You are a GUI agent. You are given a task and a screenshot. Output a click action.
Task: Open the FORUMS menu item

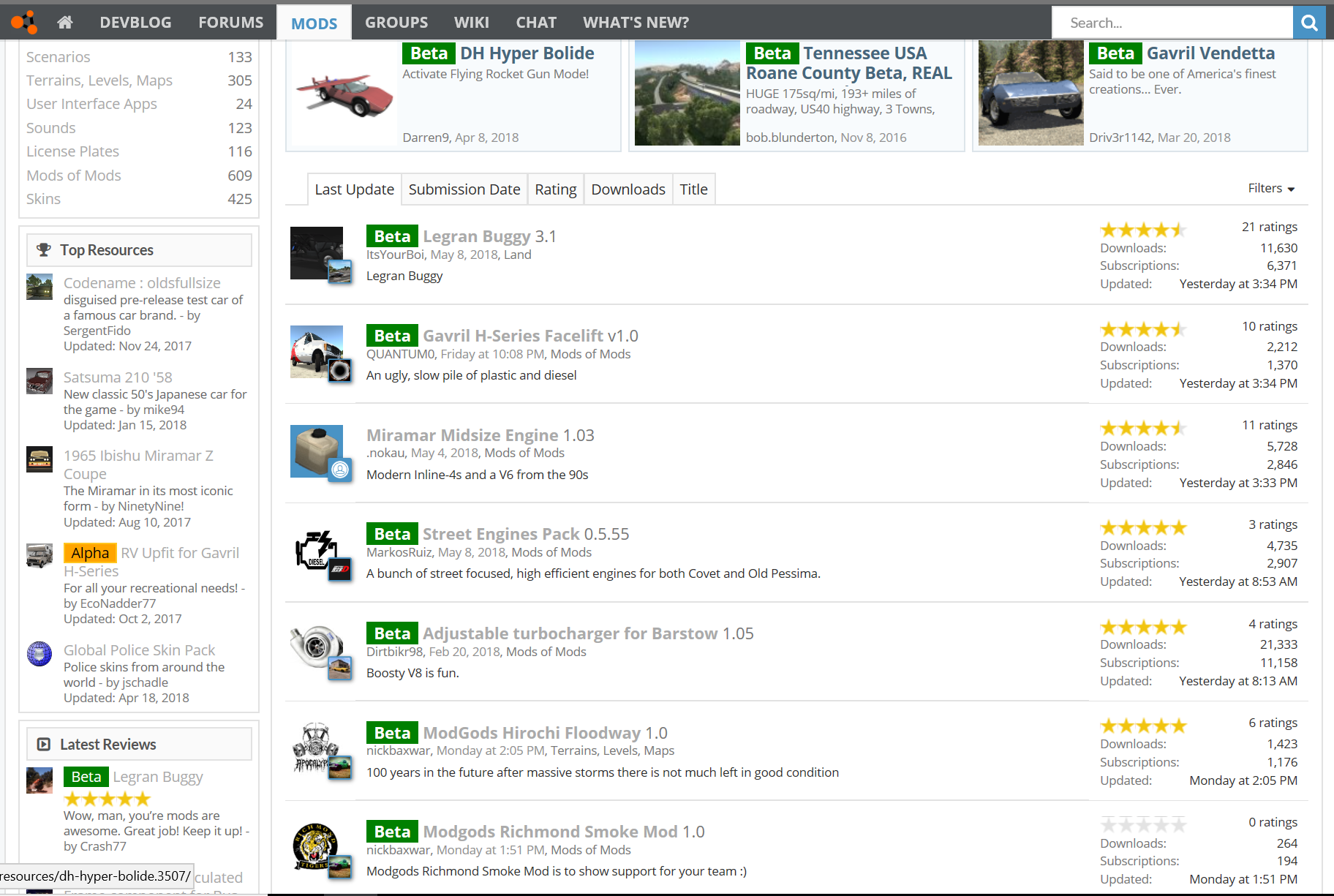231,23
